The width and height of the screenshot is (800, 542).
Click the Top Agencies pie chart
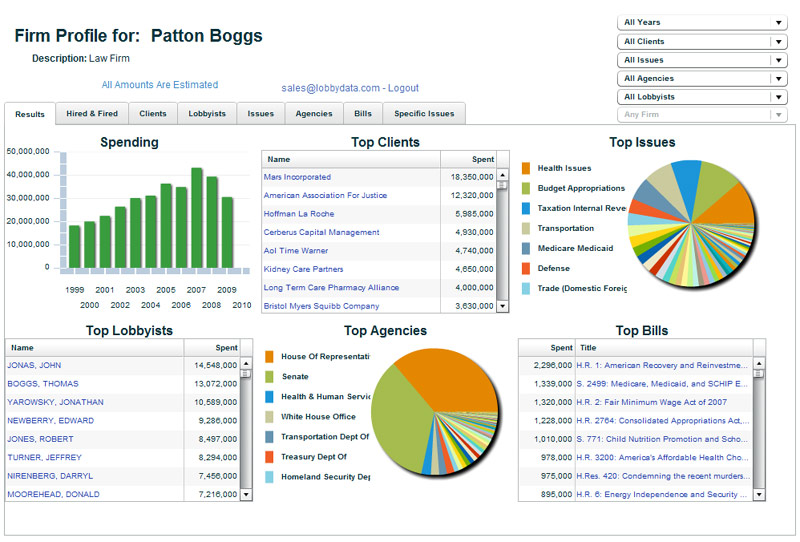pyautogui.click(x=434, y=411)
